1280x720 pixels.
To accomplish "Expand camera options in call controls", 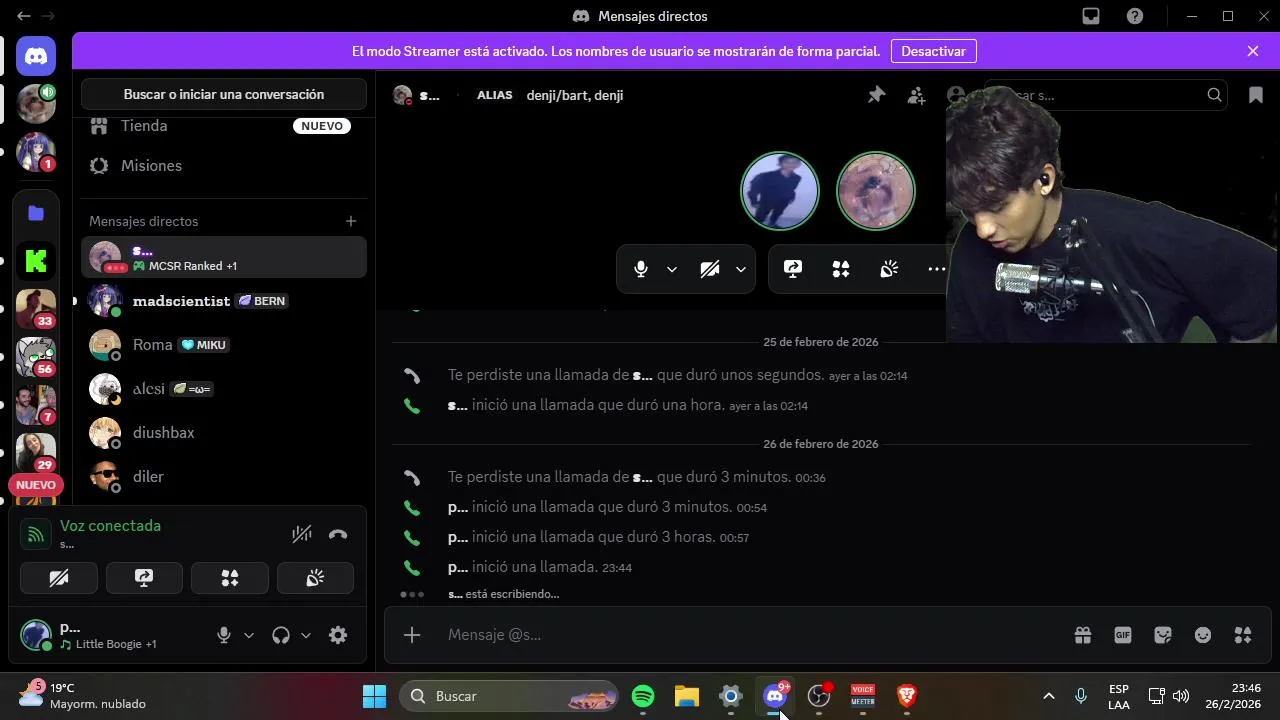I will [741, 269].
